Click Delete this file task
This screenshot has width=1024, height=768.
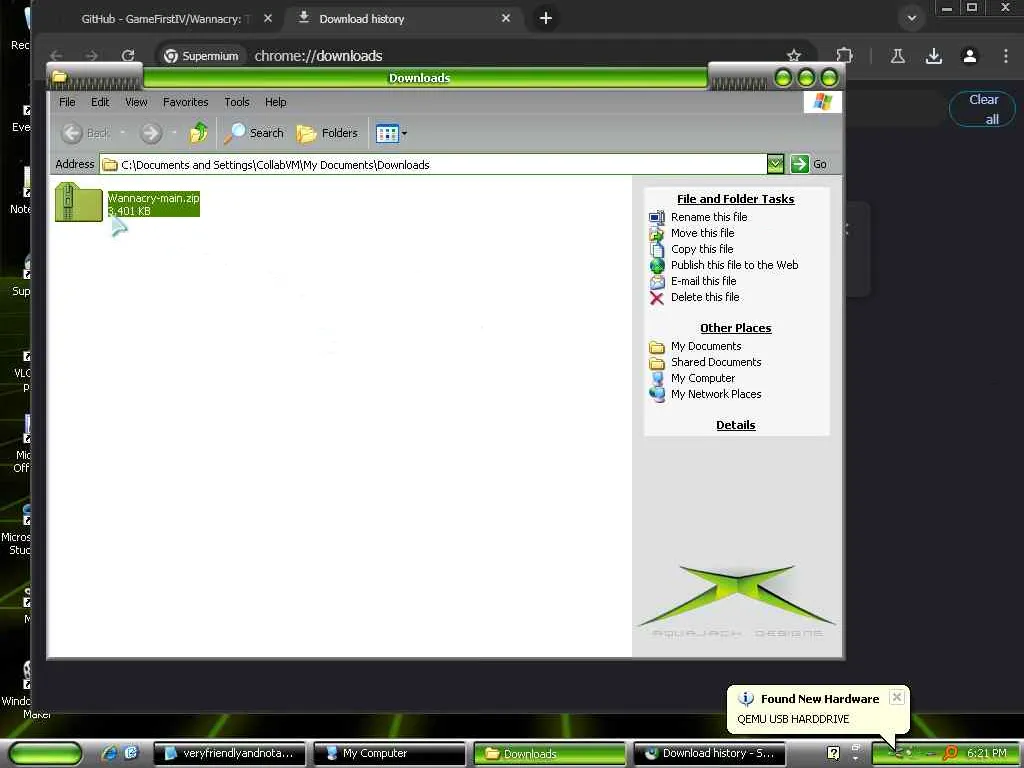click(705, 297)
